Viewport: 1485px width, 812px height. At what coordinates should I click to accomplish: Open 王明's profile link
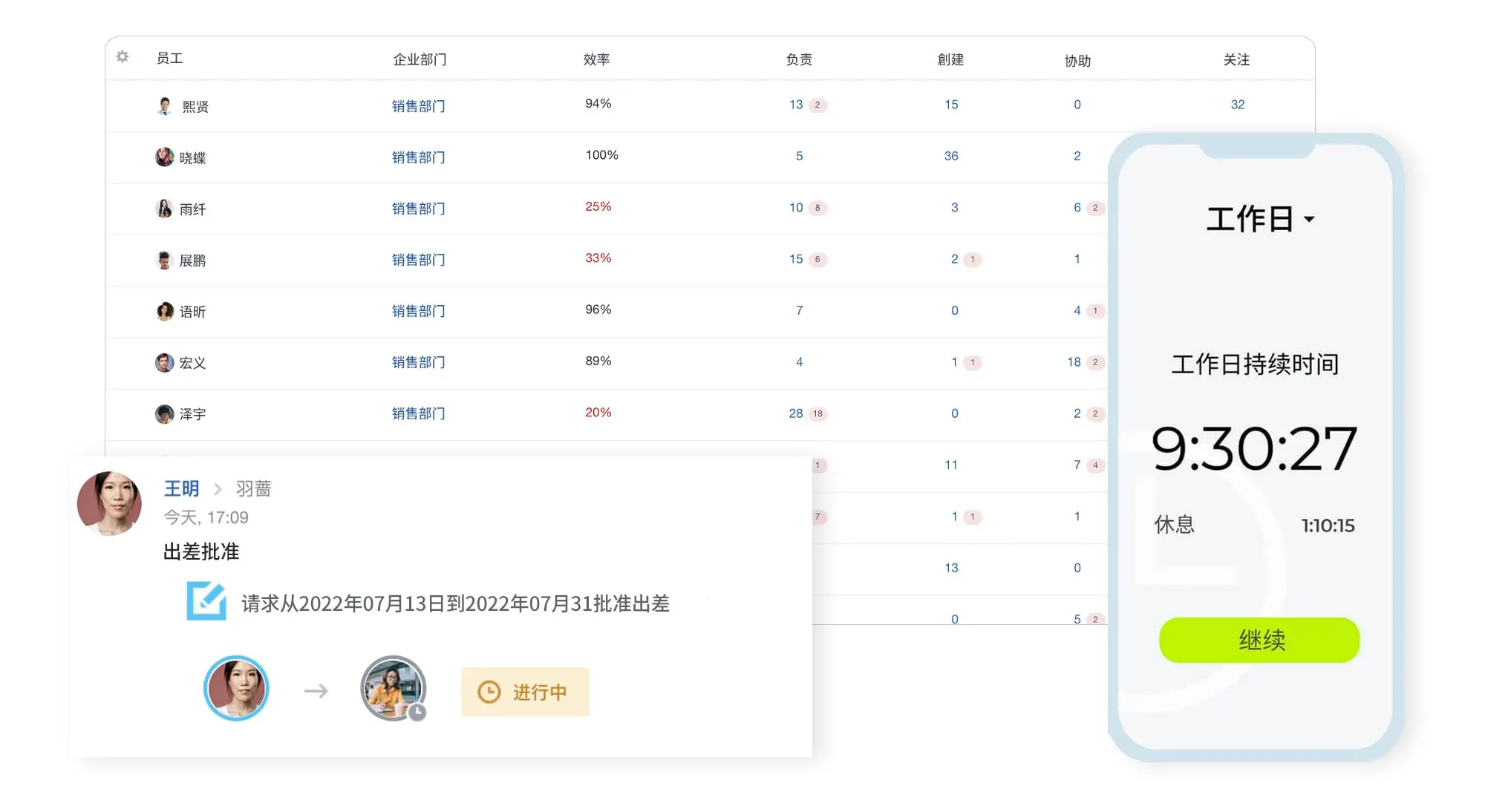tap(182, 488)
